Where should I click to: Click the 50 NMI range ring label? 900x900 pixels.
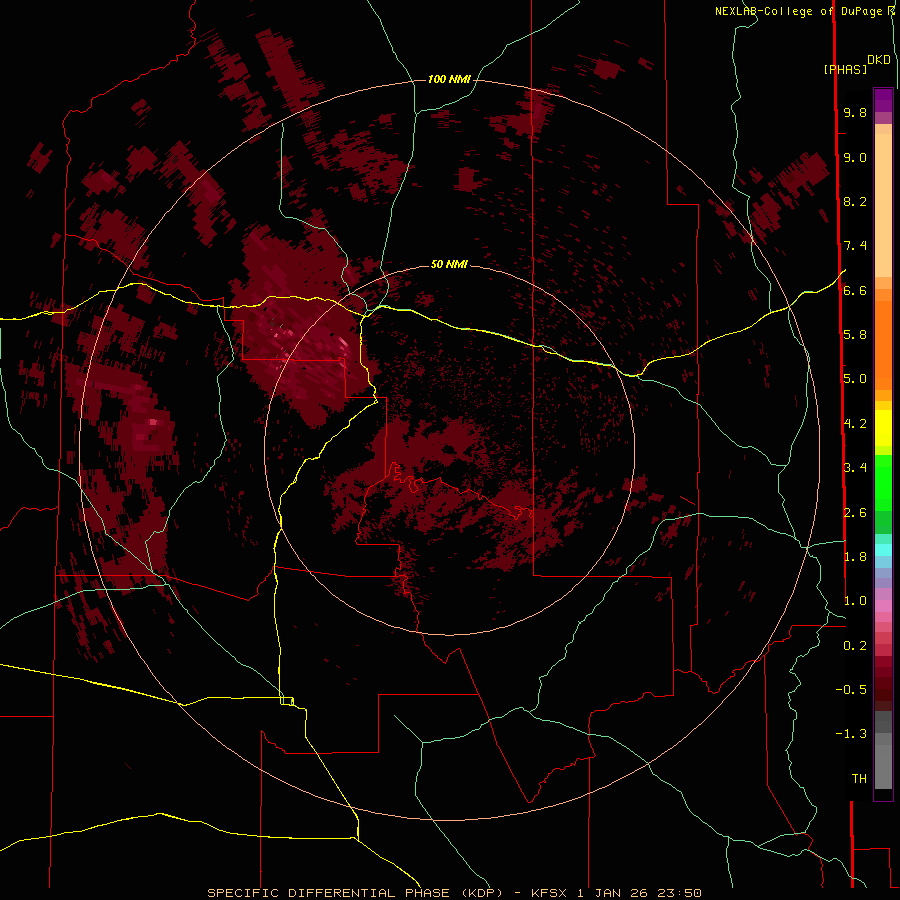pos(449,264)
